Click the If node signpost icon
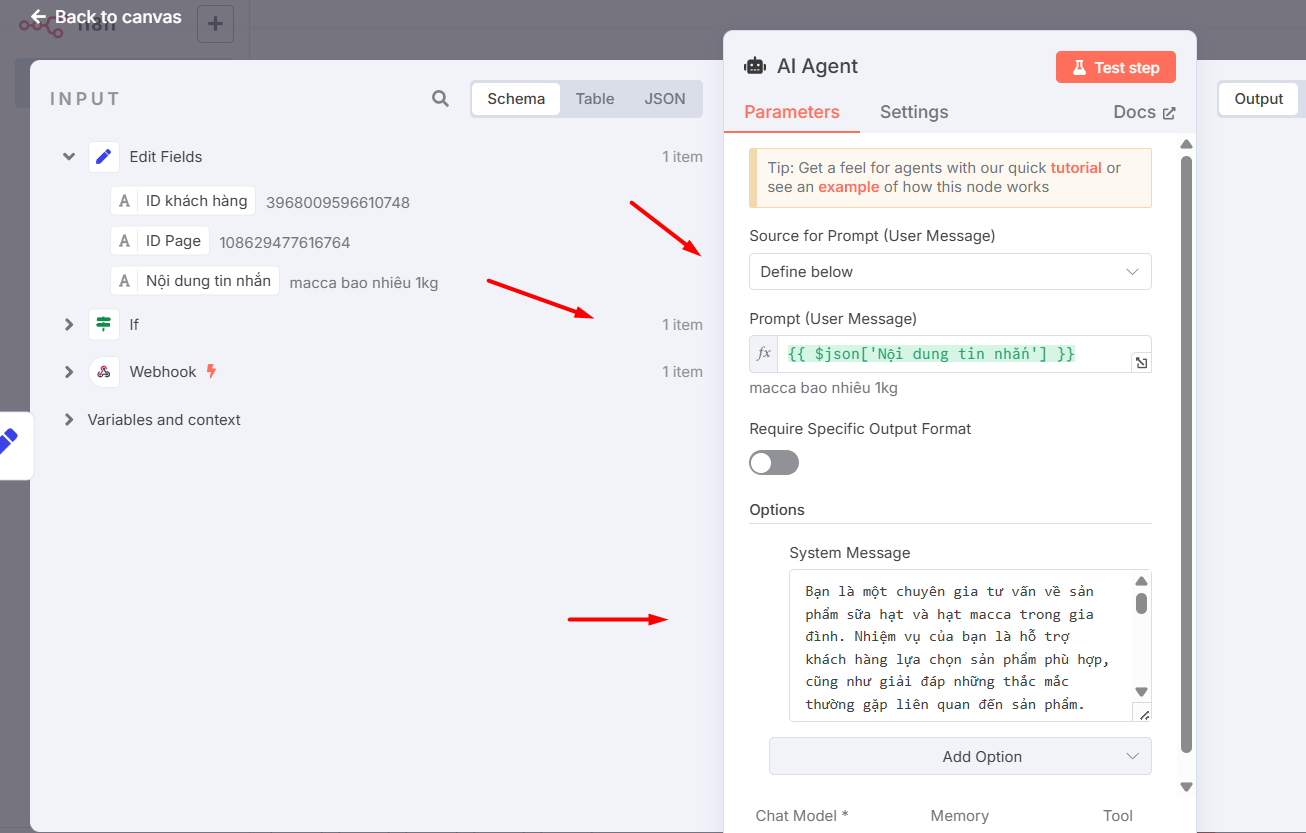 pos(104,324)
